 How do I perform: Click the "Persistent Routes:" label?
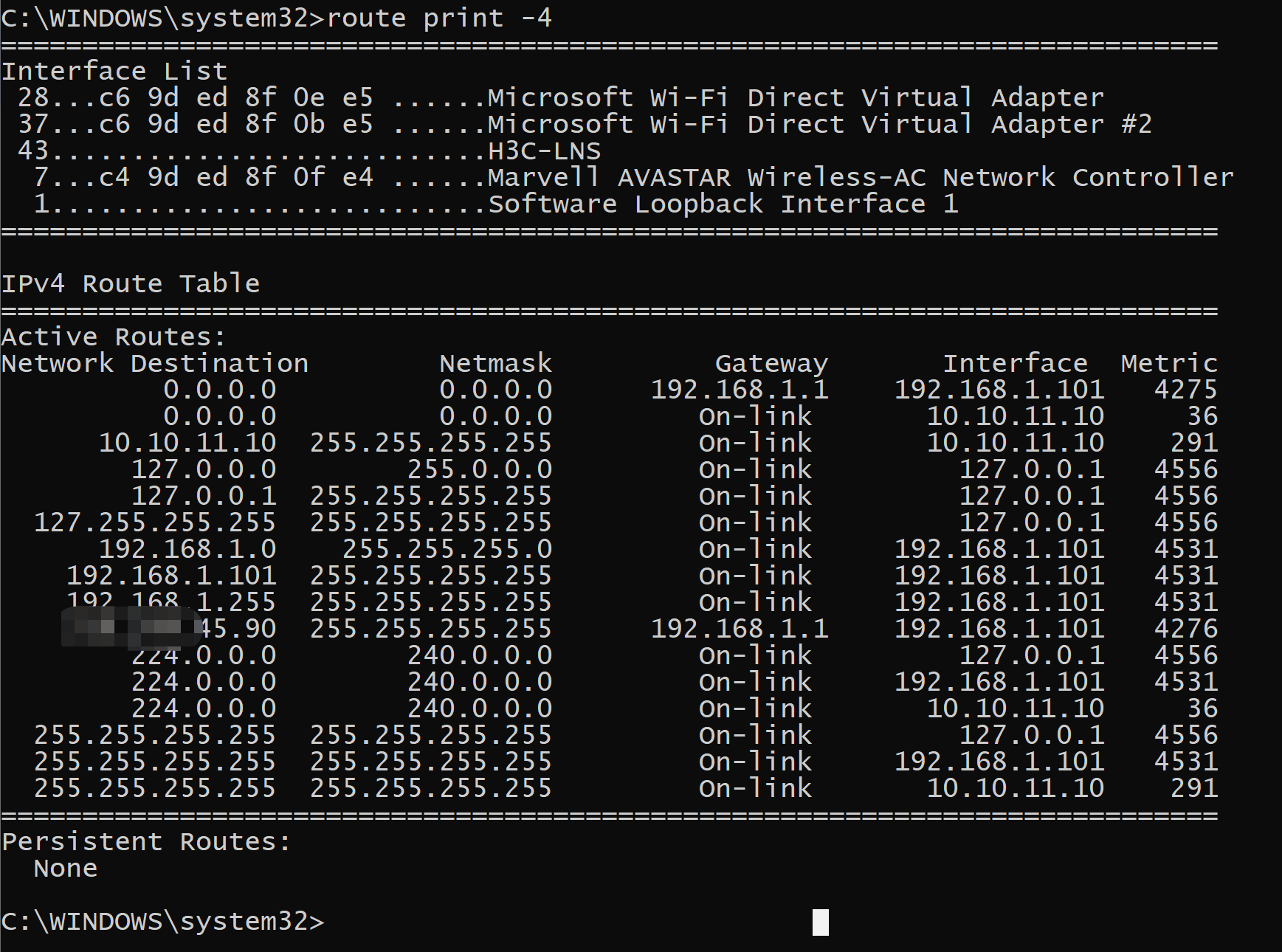[x=147, y=841]
